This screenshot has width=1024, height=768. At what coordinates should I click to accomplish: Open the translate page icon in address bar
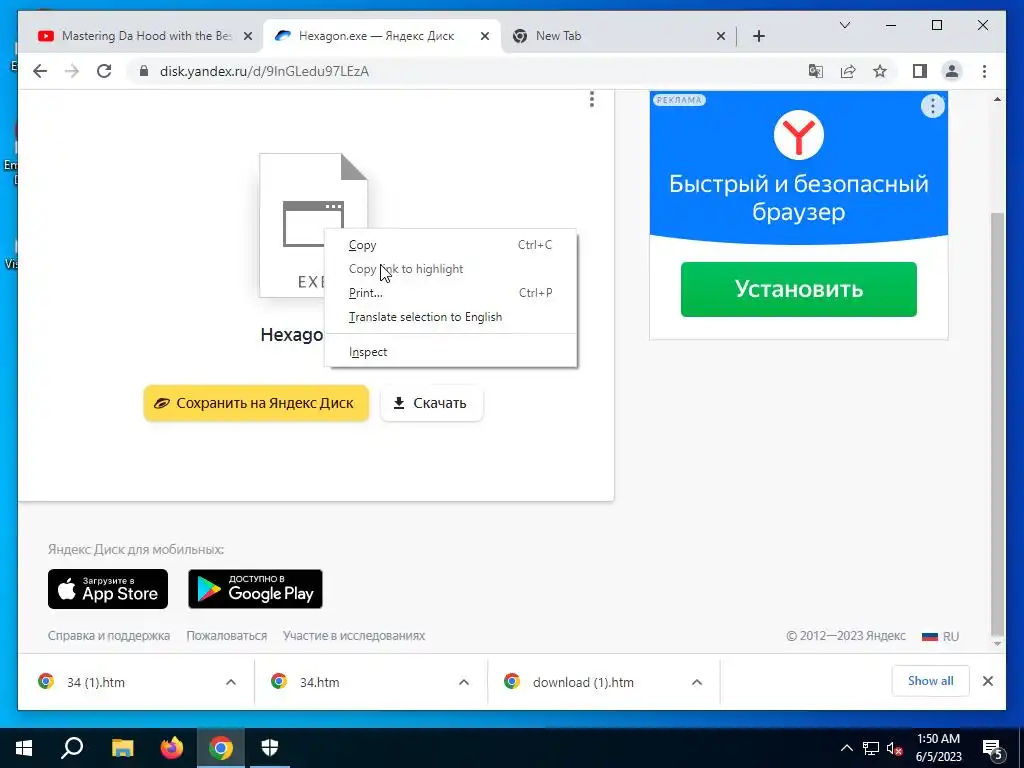coord(816,71)
